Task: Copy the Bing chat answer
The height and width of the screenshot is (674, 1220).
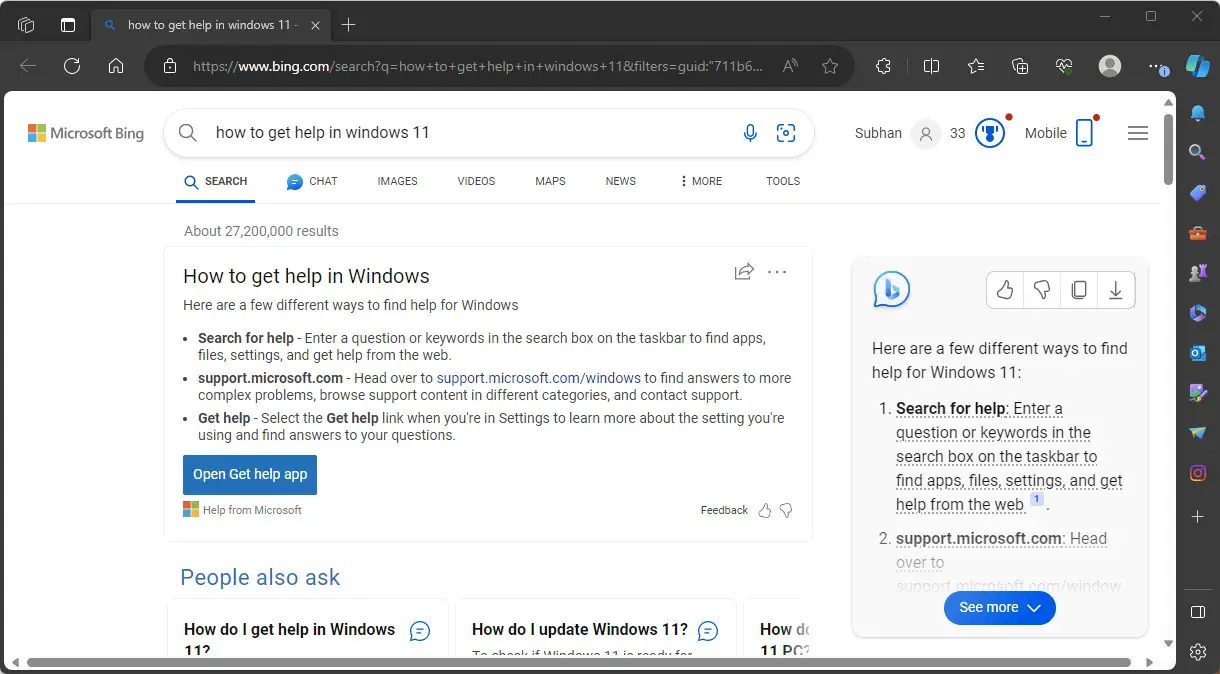Action: [1079, 290]
